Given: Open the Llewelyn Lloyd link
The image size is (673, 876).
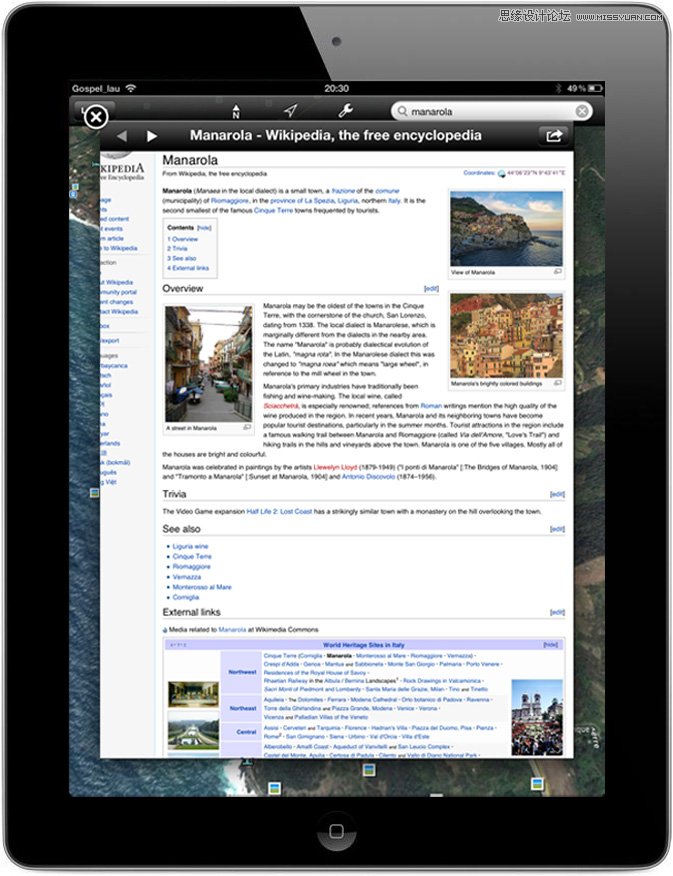Looking at the screenshot, I should (335, 467).
